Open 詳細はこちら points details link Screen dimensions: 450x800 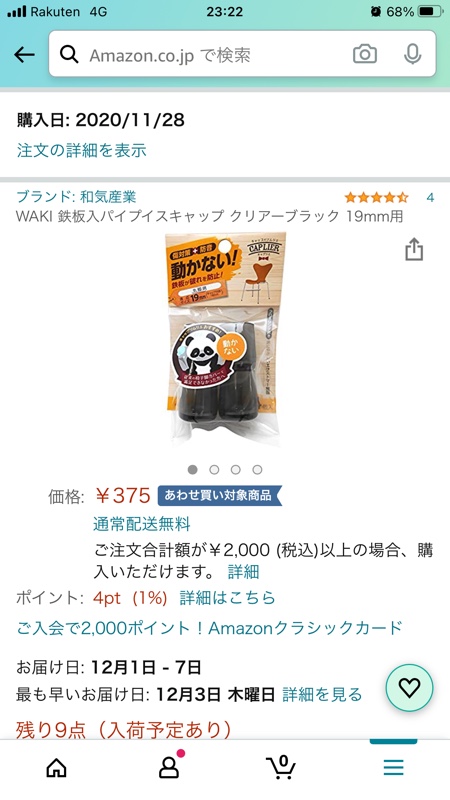pos(227,598)
